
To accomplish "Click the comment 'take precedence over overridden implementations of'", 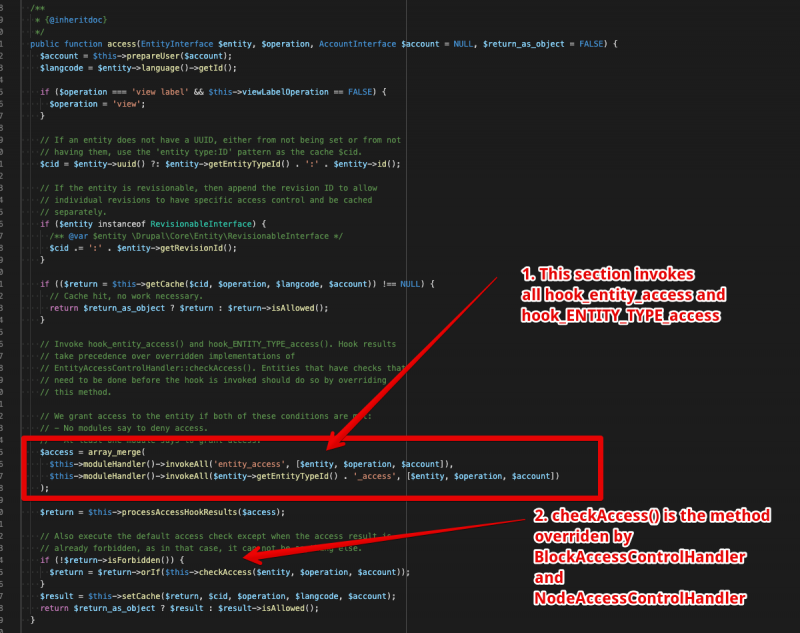I will point(167,356).
